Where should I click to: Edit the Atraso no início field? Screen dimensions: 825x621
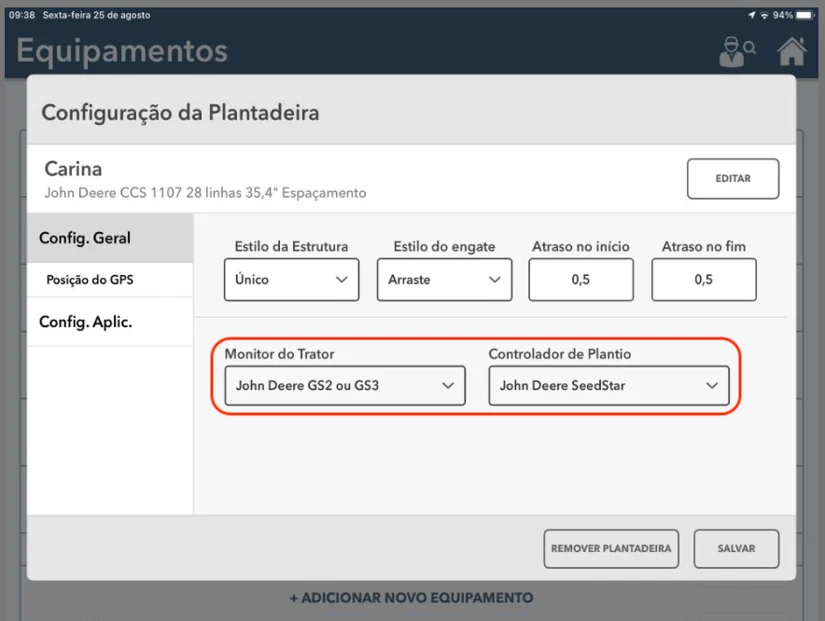click(x=581, y=280)
